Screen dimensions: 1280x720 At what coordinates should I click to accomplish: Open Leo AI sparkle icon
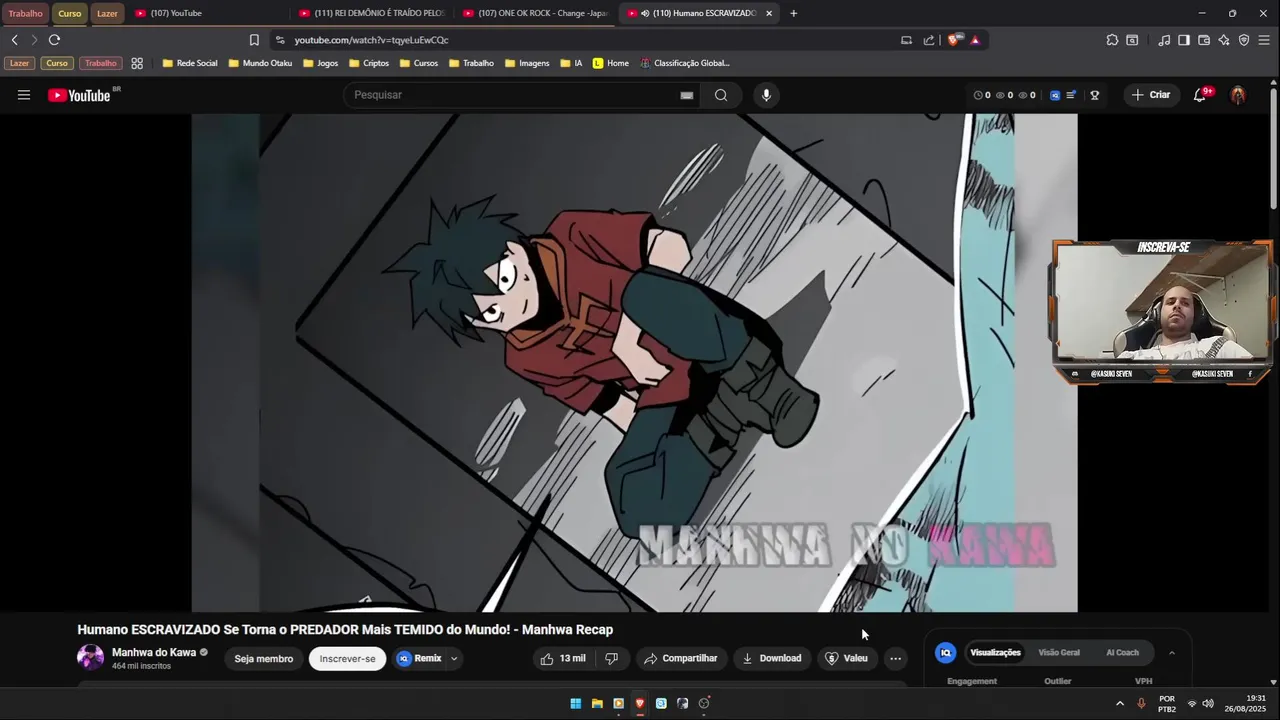pyautogui.click(x=1224, y=40)
